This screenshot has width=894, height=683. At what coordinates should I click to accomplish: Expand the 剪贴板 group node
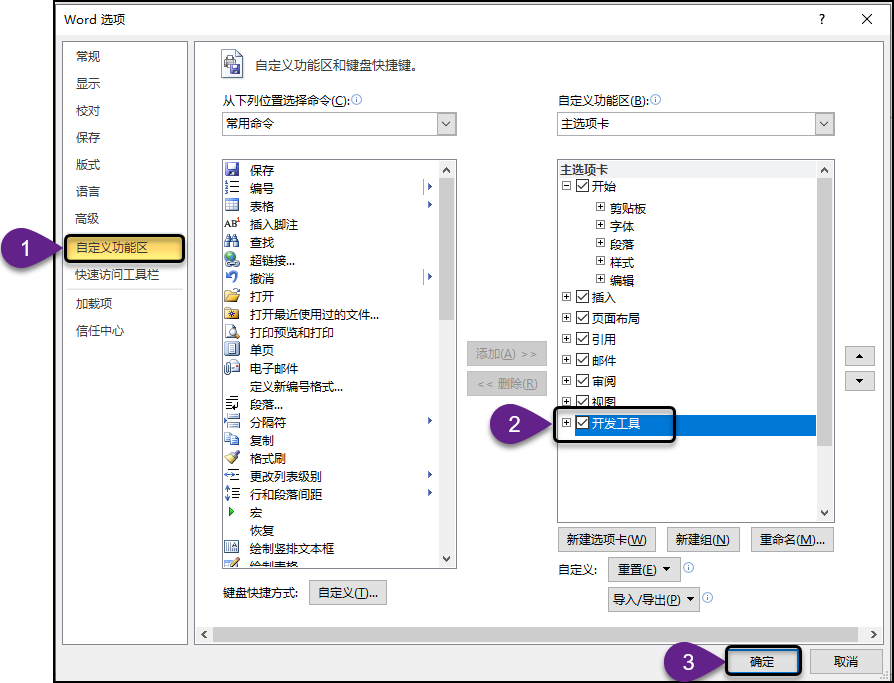pyautogui.click(x=600, y=206)
